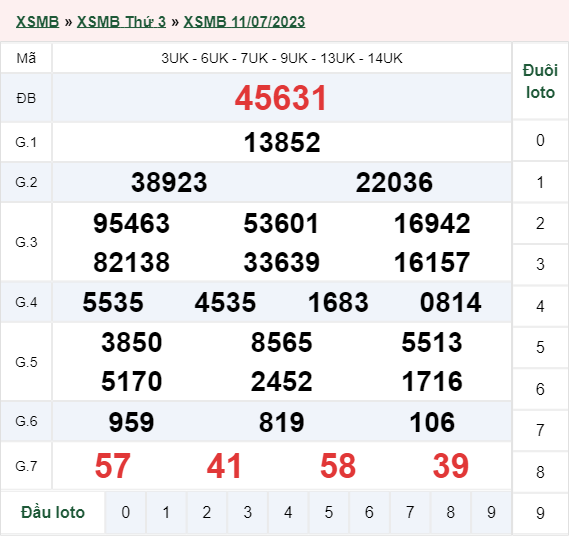Select Đuôi loto digit 7
569x536 pixels.
(x=540, y=430)
